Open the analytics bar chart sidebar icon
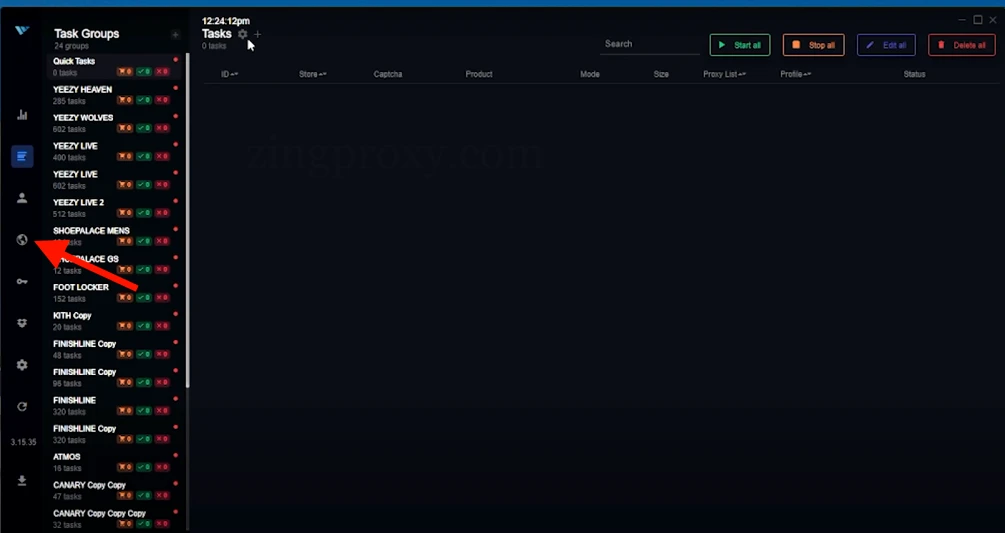The width and height of the screenshot is (1005, 533). (22, 115)
